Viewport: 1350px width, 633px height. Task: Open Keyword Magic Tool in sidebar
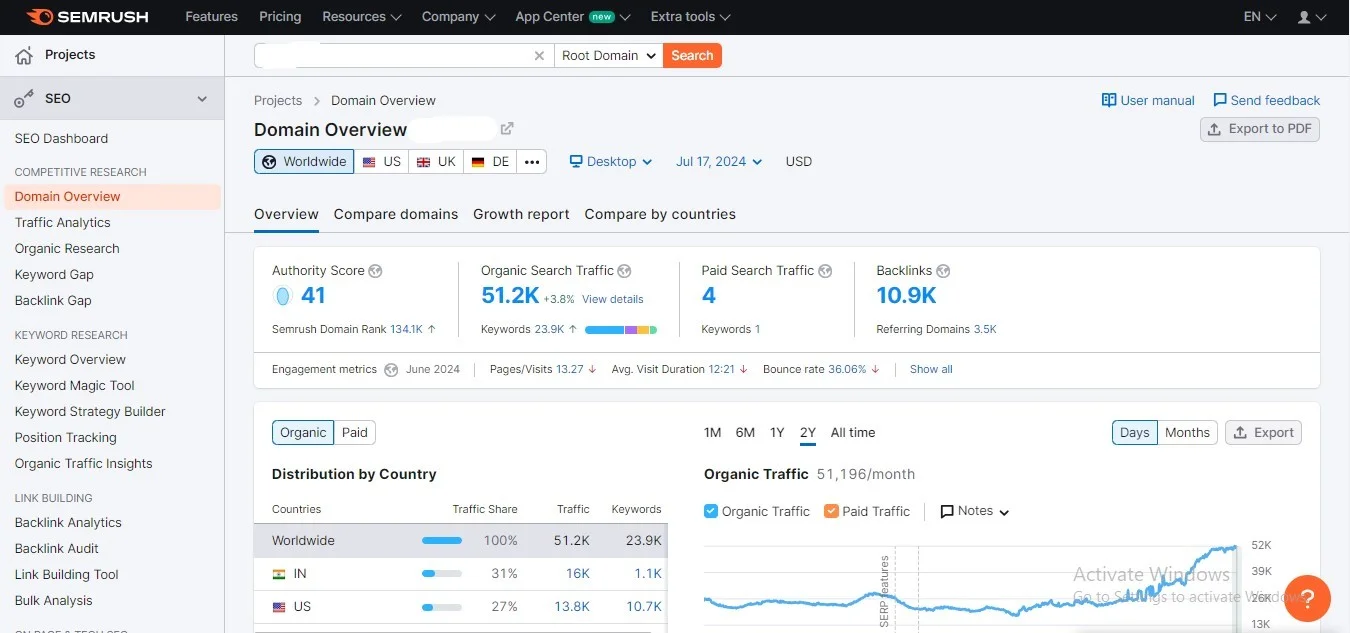[75, 386]
